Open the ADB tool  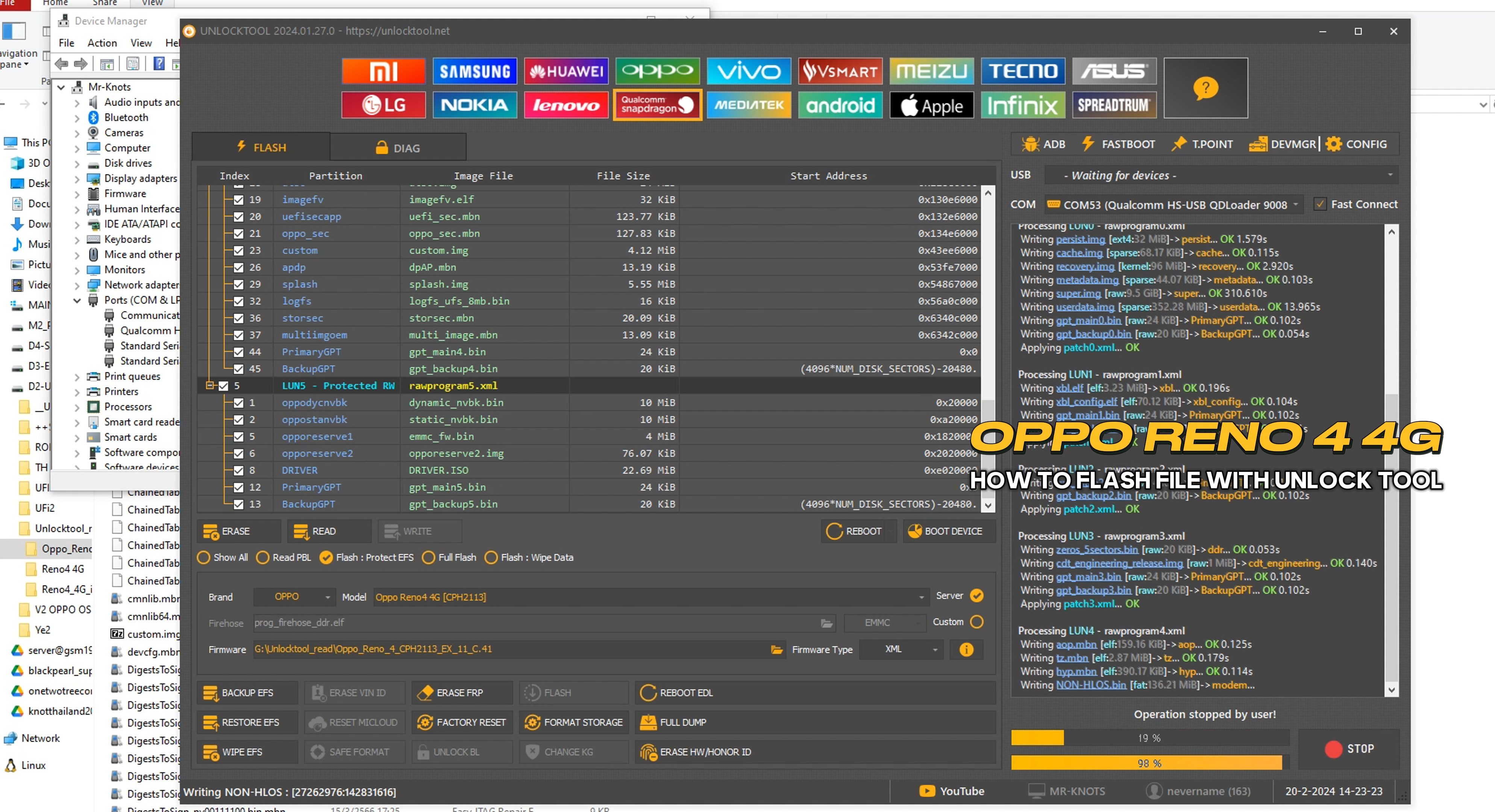[1044, 144]
